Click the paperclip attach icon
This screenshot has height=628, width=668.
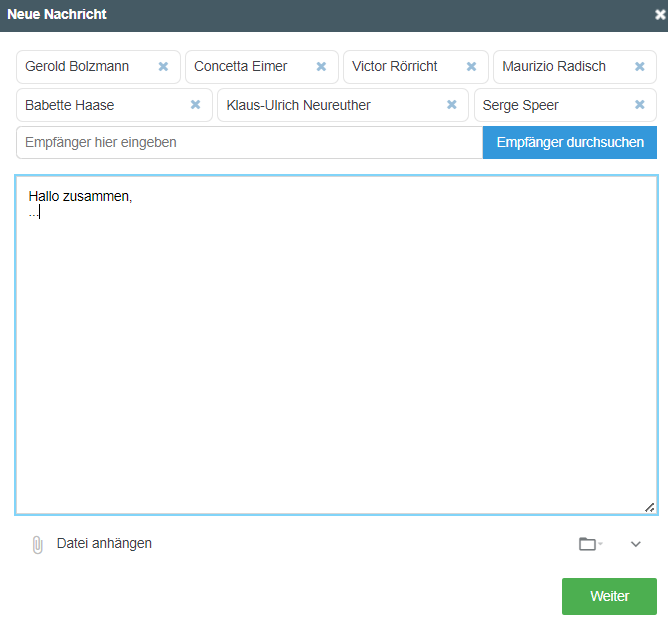click(37, 544)
